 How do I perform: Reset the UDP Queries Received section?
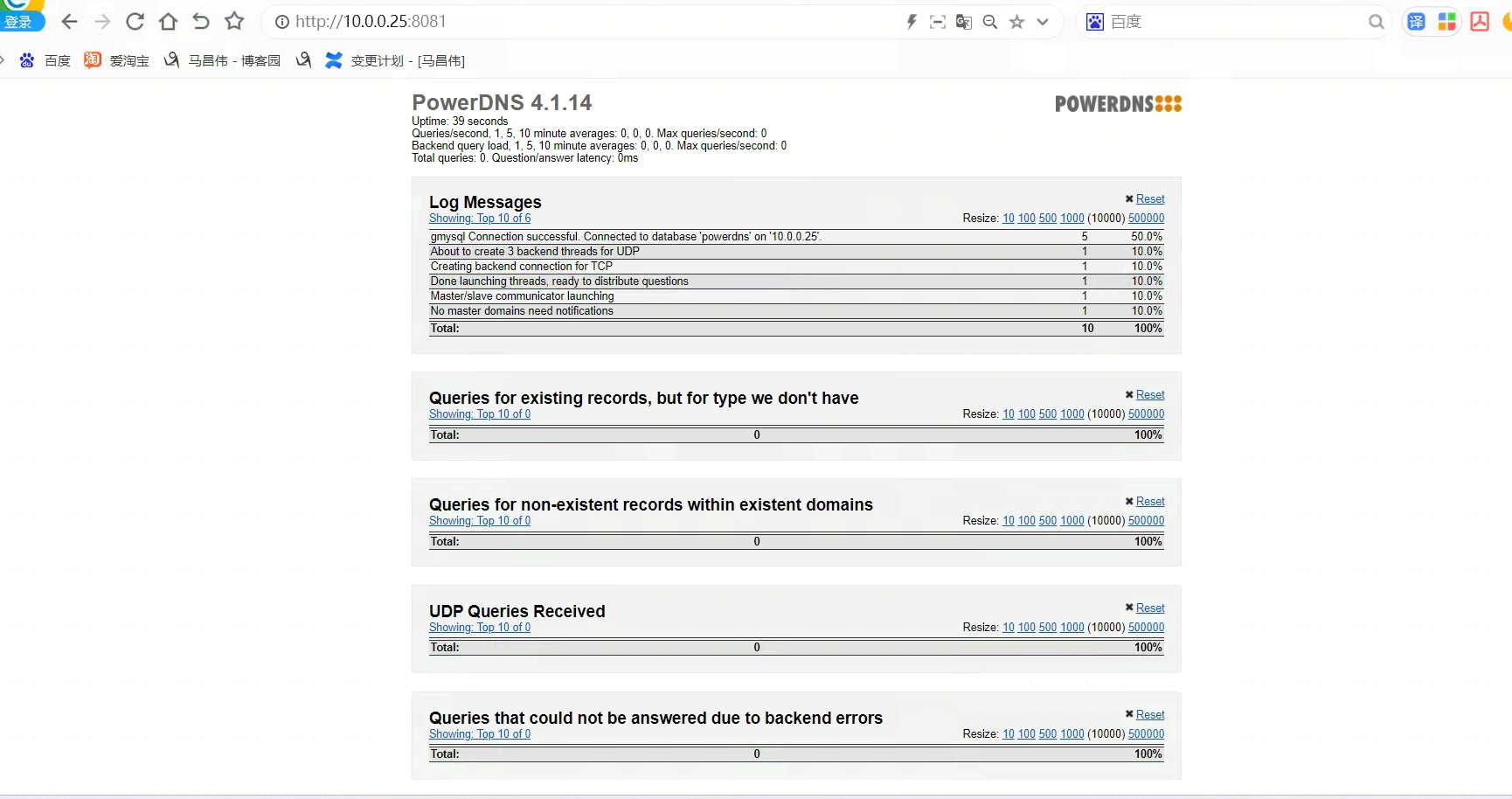coord(1150,608)
